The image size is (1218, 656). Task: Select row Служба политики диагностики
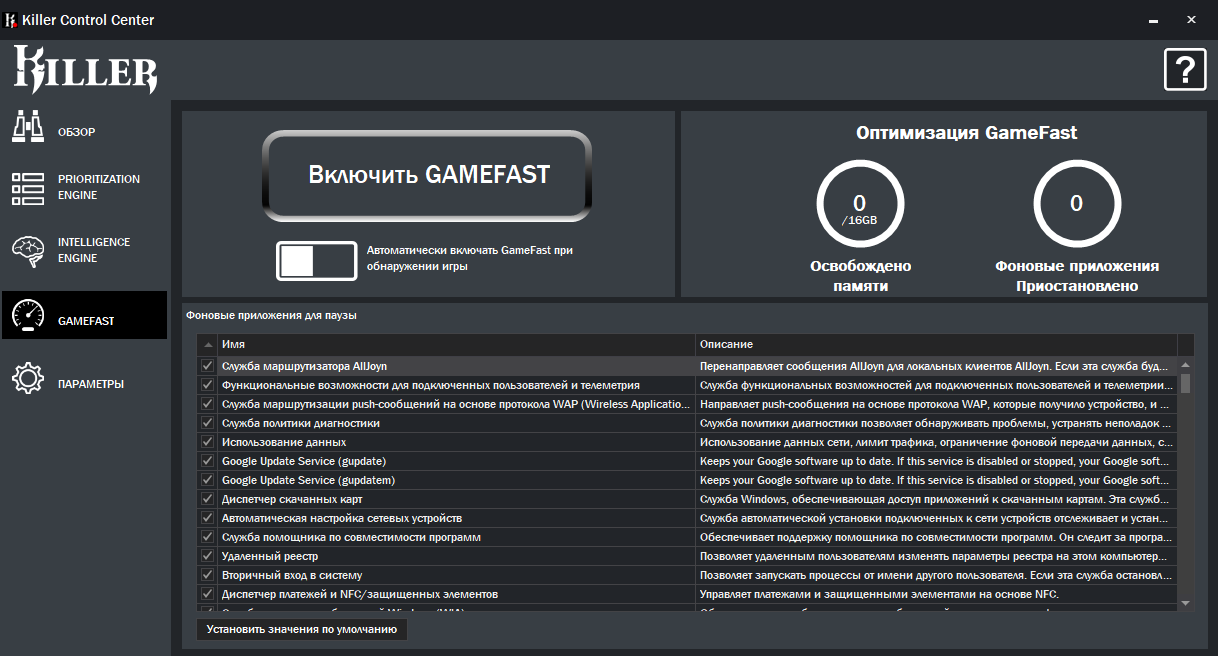(x=688, y=423)
